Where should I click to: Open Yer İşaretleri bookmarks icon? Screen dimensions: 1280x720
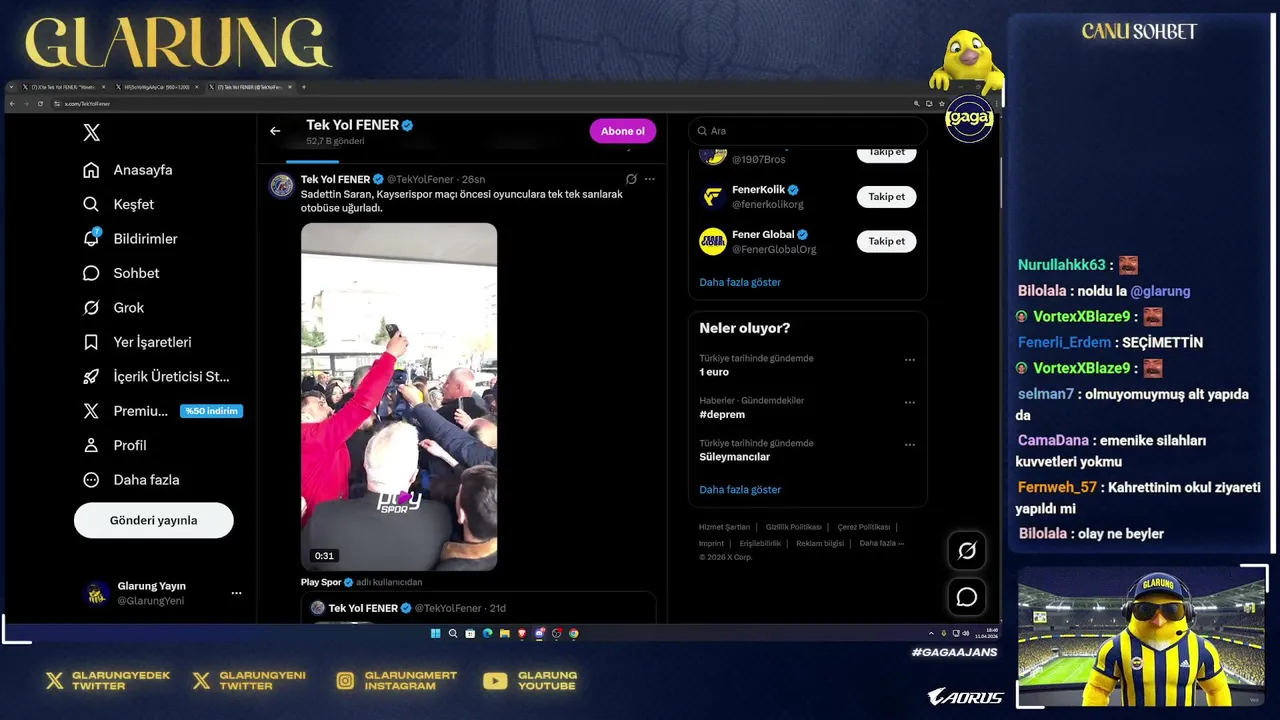pos(91,342)
